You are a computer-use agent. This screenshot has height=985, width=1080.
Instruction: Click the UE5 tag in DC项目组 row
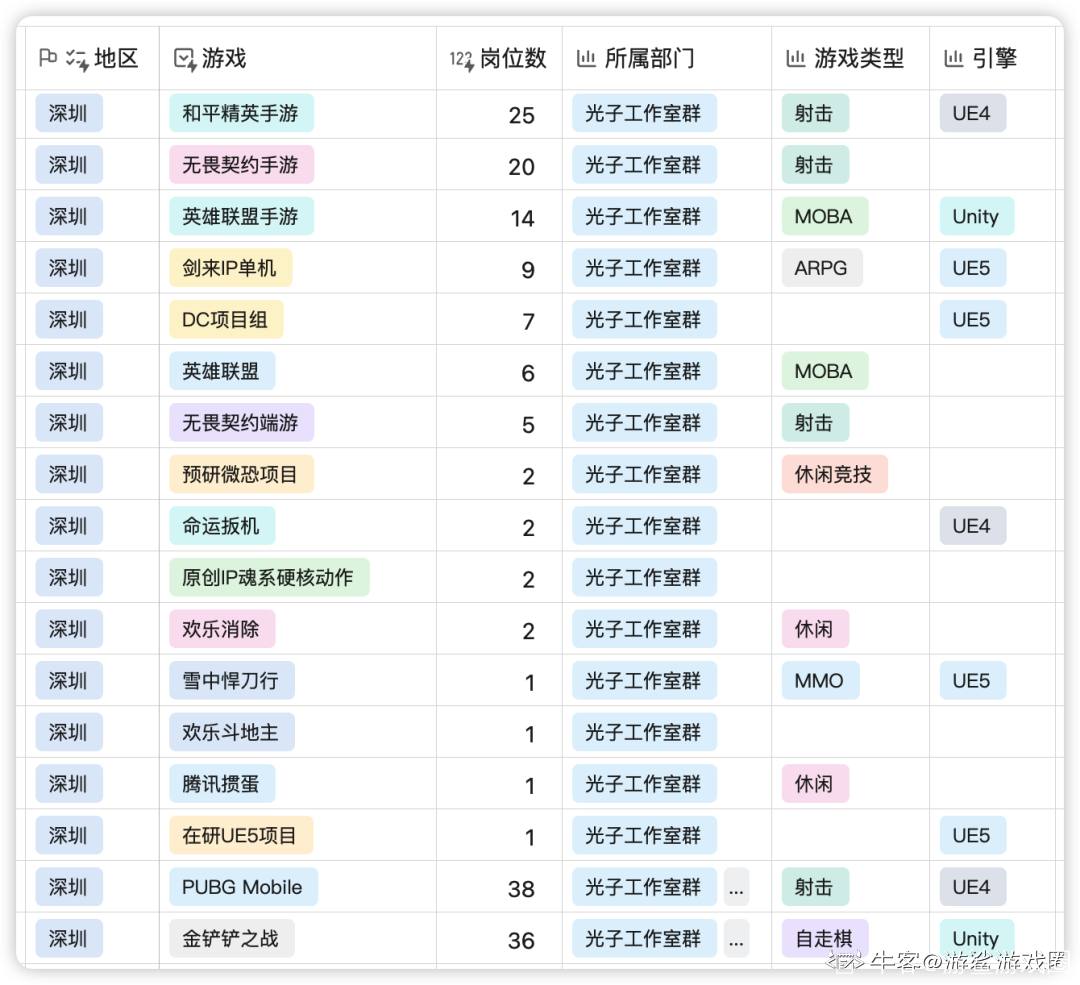973,320
